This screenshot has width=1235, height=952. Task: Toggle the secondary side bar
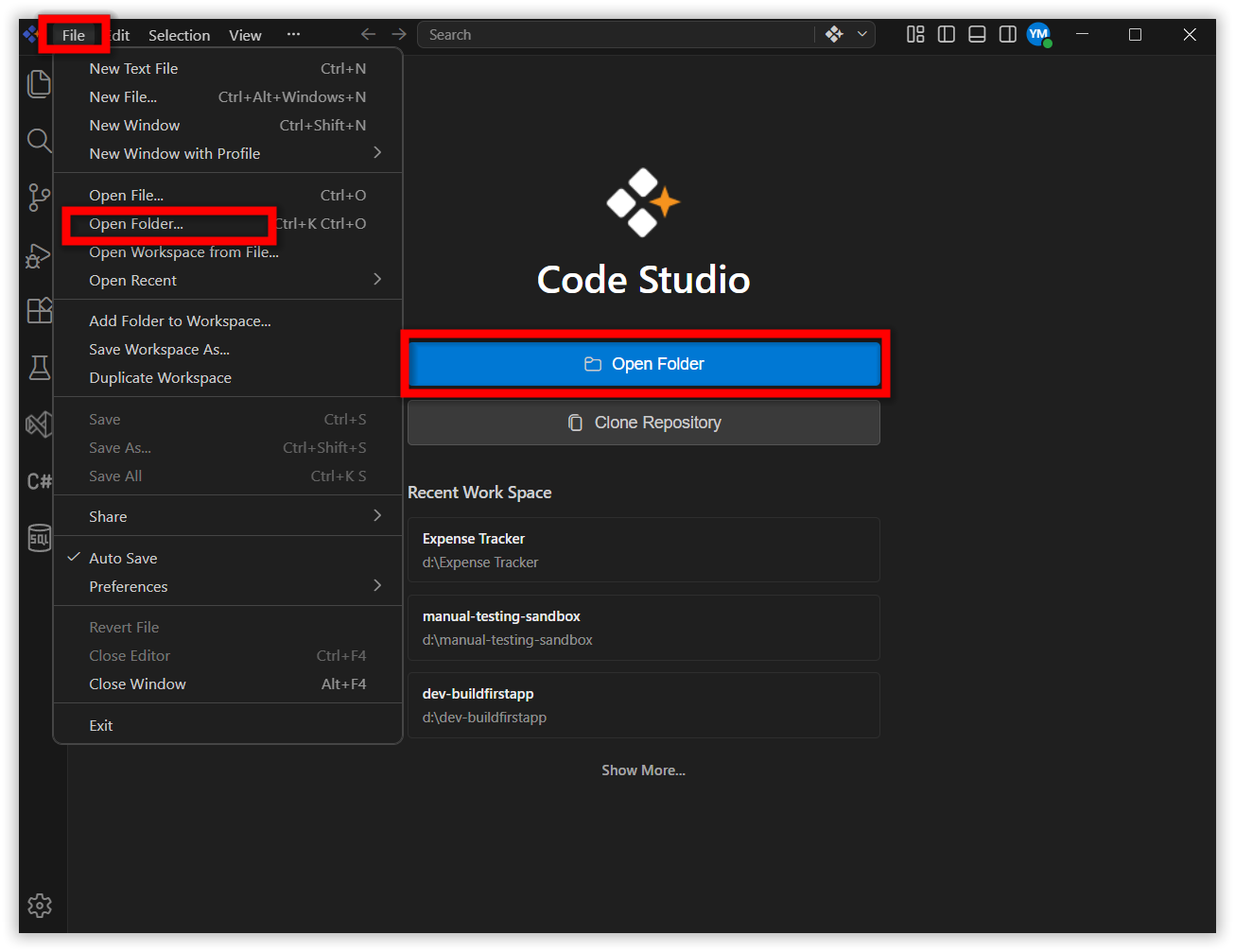click(1008, 34)
